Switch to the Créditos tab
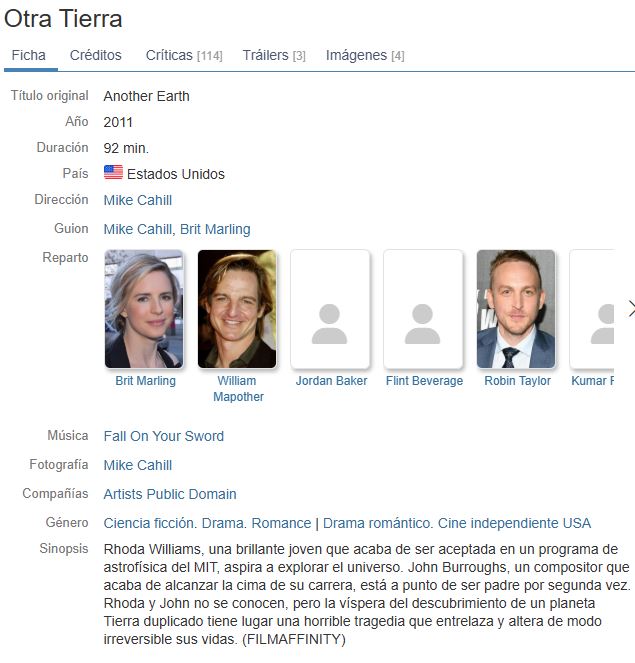The height and width of the screenshot is (663, 635). 96,55
